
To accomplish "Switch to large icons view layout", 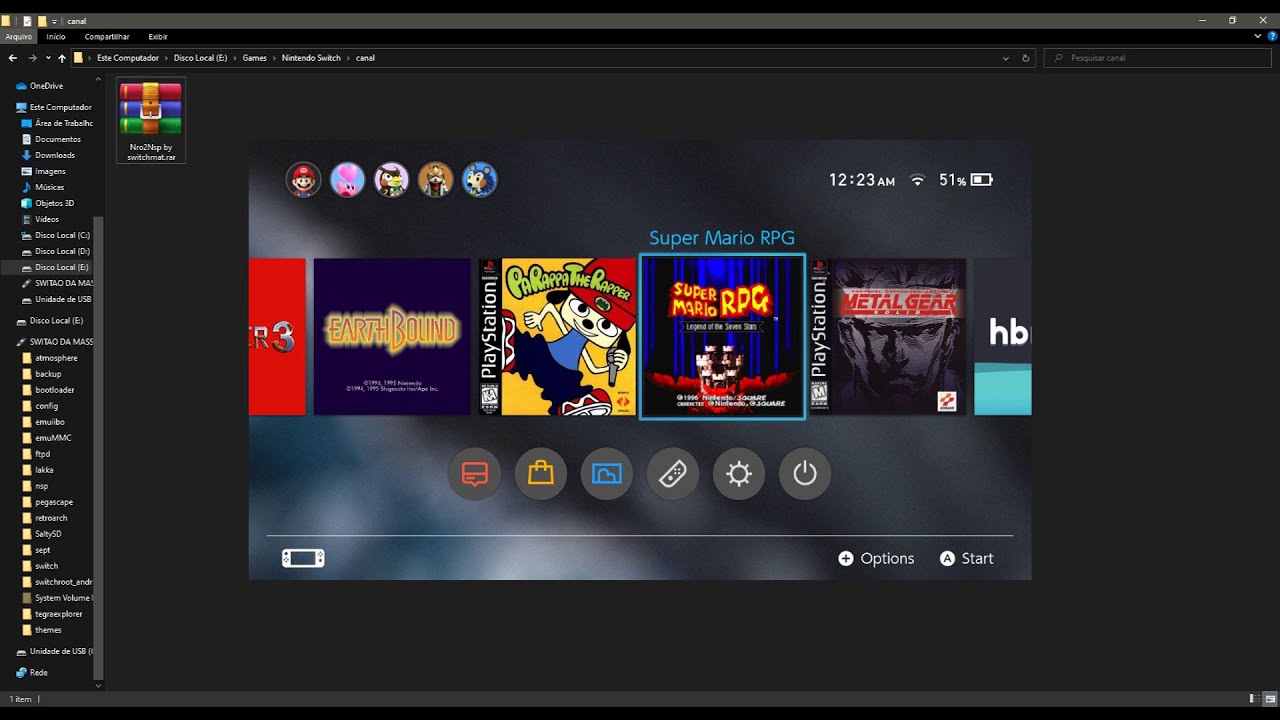I will coord(1270,698).
